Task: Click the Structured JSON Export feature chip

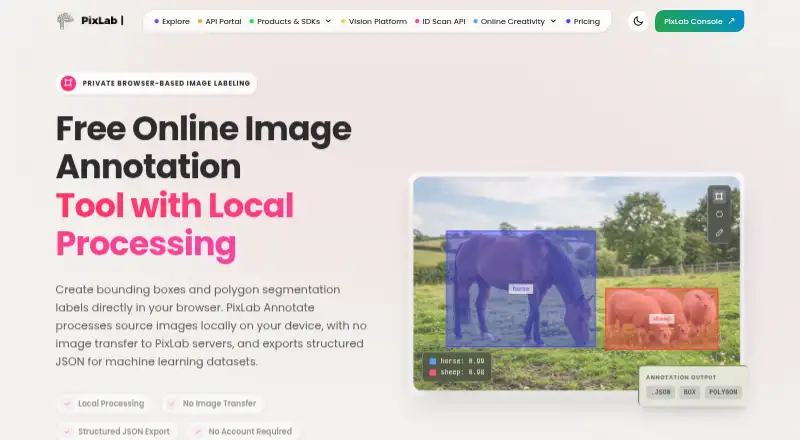Action: 117,431
